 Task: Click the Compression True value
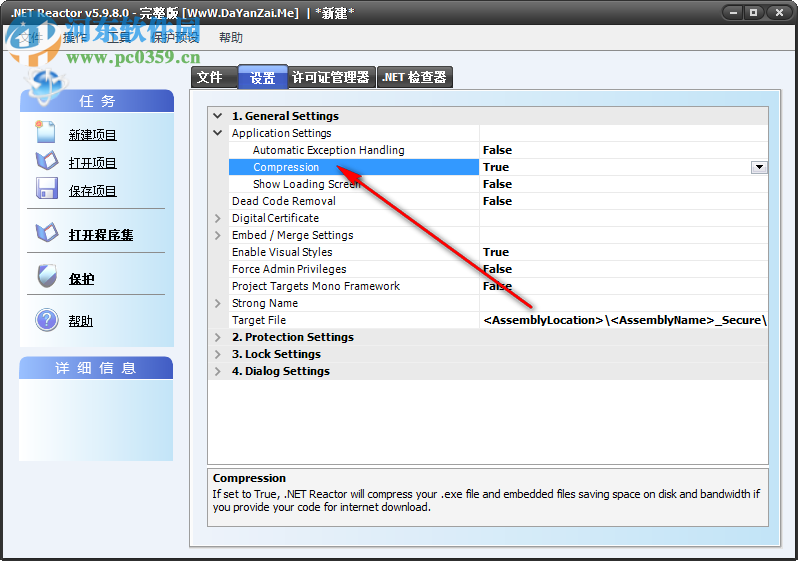coord(496,167)
